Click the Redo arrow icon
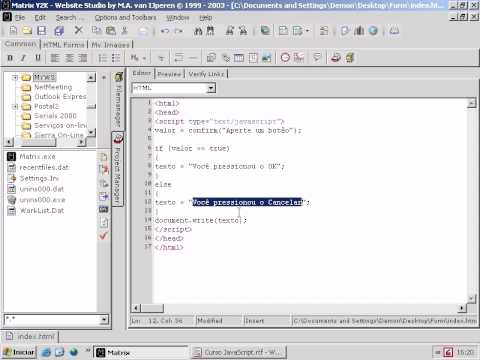This screenshot has width=480, height=360. pyautogui.click(x=179, y=31)
